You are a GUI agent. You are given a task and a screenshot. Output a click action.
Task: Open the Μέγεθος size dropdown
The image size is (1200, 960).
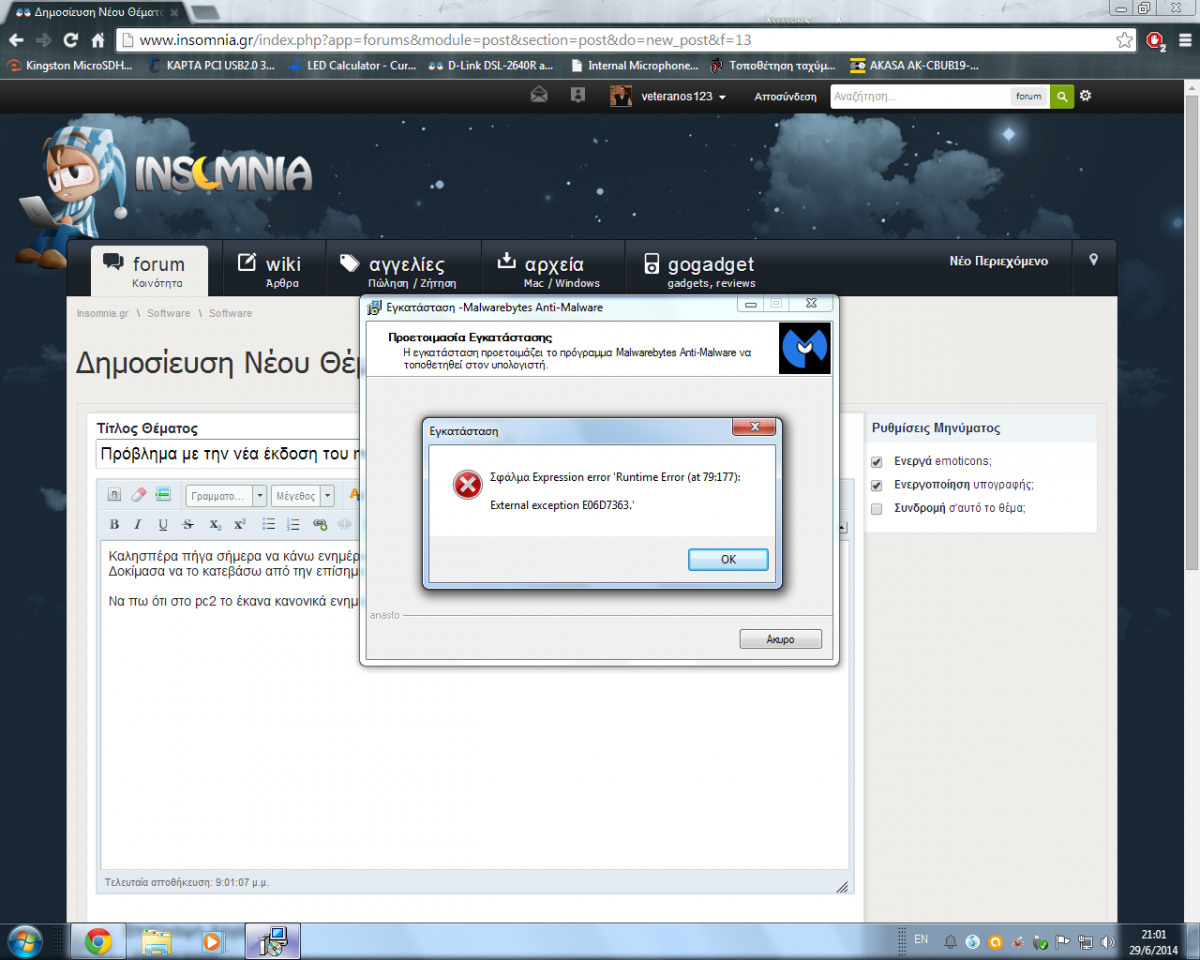(x=303, y=495)
